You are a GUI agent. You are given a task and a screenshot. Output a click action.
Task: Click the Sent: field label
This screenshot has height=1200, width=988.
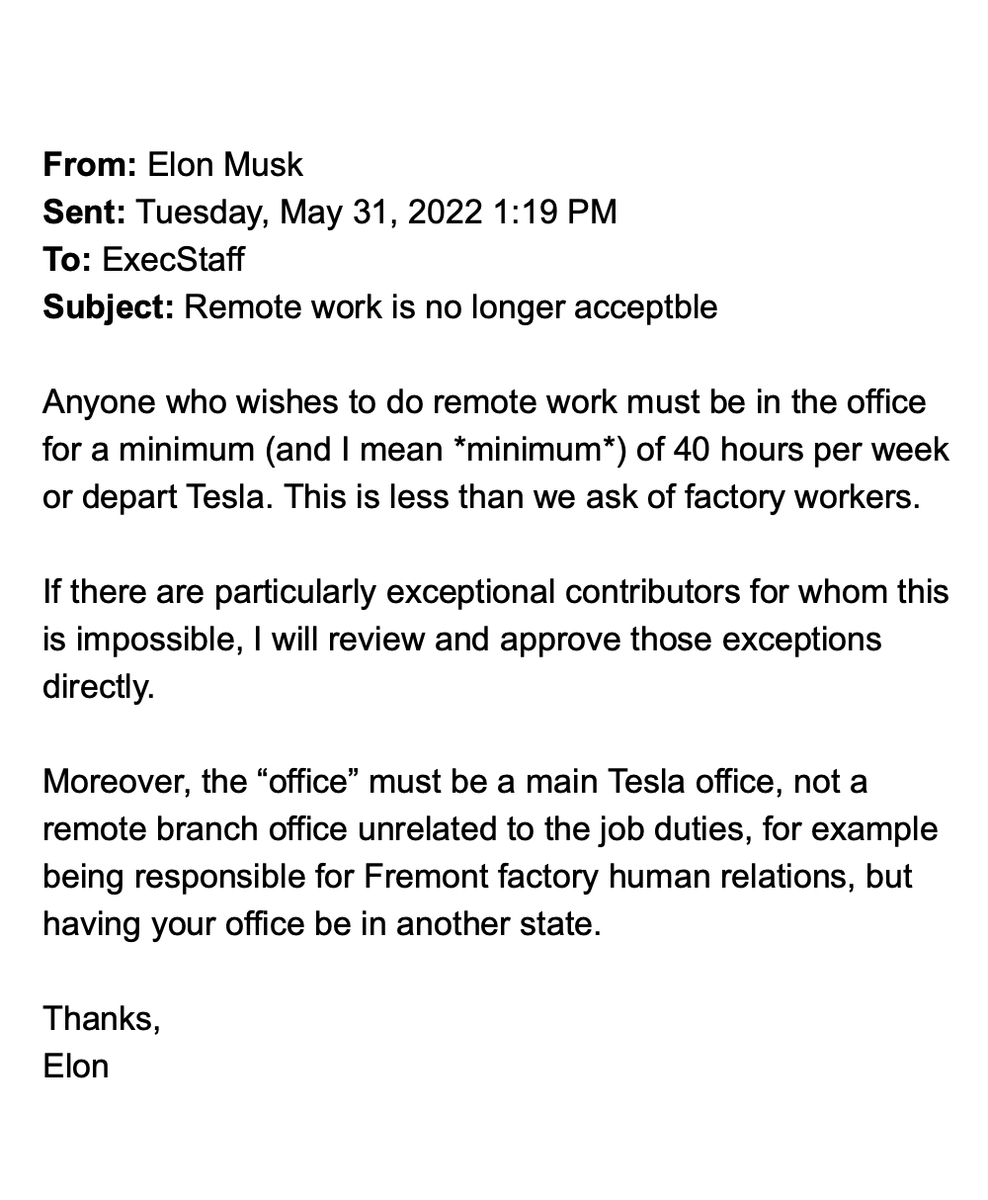[84, 212]
